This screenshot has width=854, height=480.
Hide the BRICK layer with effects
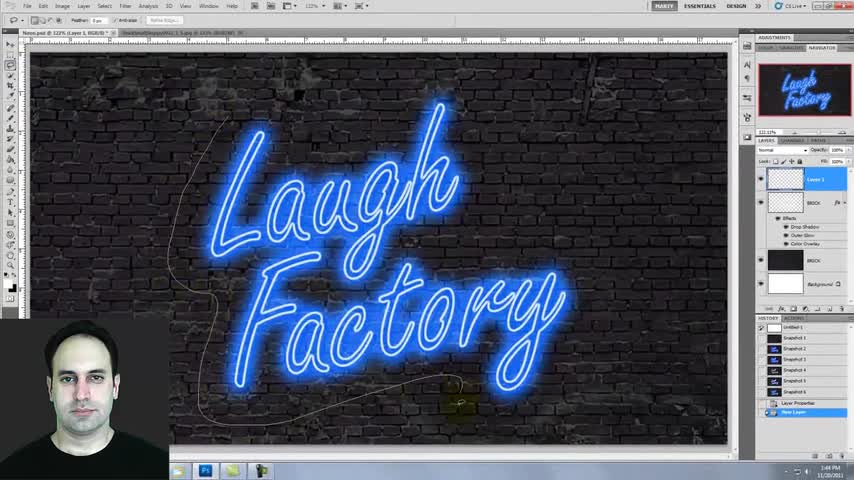click(x=761, y=202)
